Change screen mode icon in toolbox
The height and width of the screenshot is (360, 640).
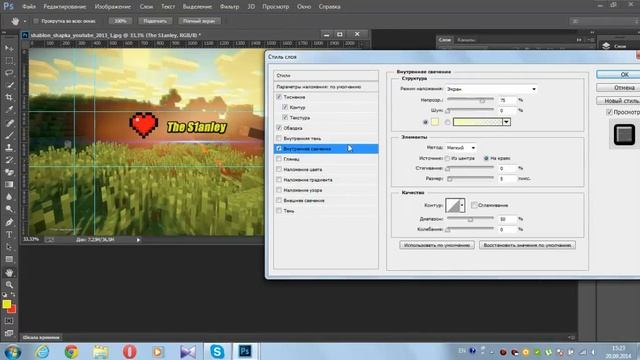[9, 333]
